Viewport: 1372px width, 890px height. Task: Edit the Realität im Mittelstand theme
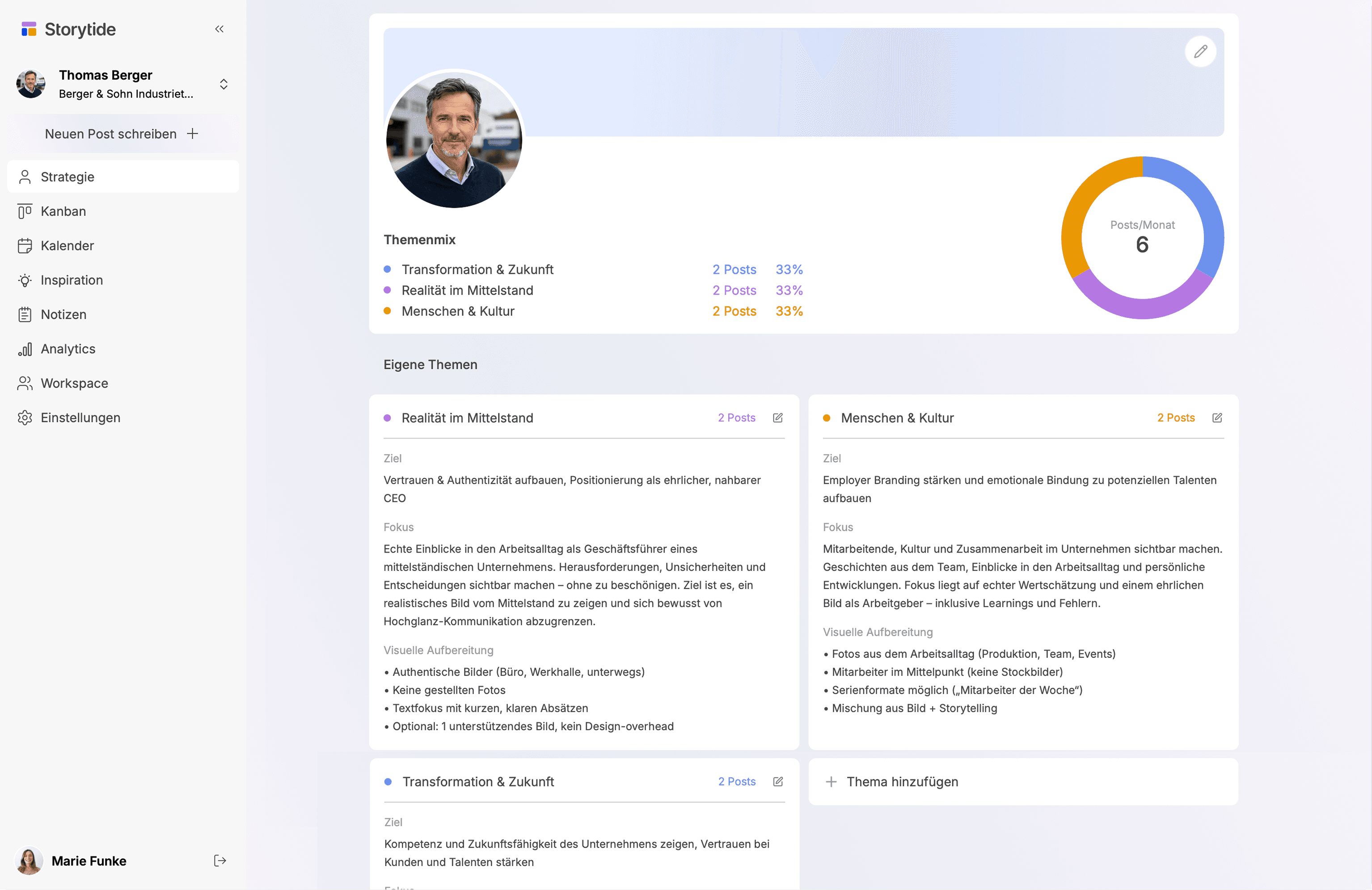[x=778, y=418]
